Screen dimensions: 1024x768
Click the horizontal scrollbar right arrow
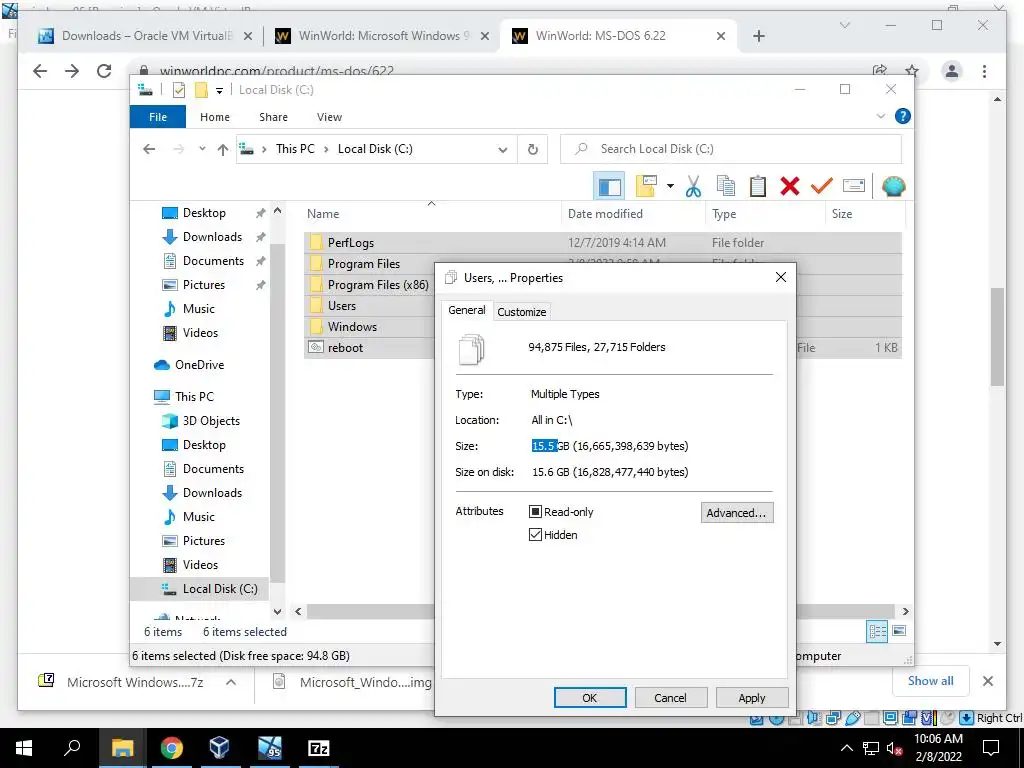pos(905,611)
